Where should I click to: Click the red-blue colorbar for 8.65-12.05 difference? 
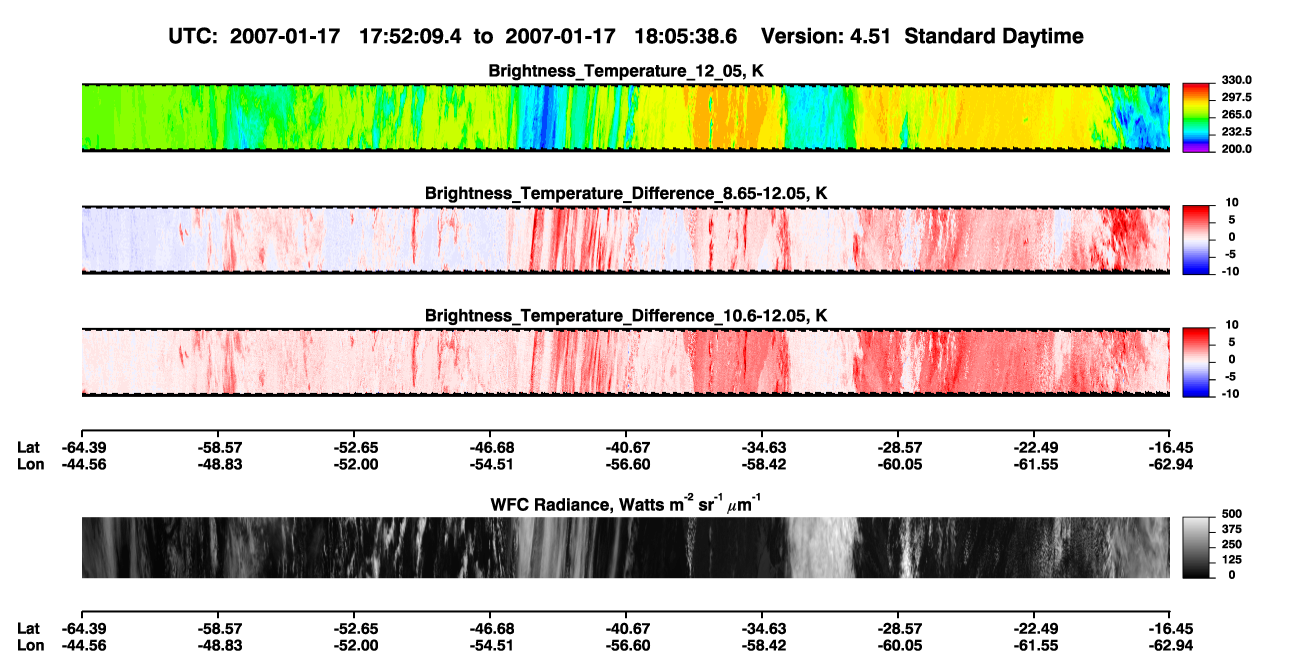[1197, 239]
